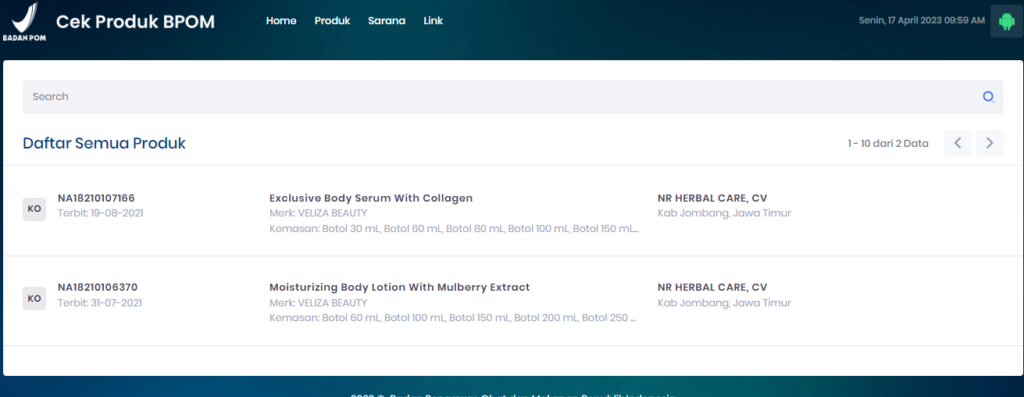
Task: Open the Home menu
Action: [281, 21]
